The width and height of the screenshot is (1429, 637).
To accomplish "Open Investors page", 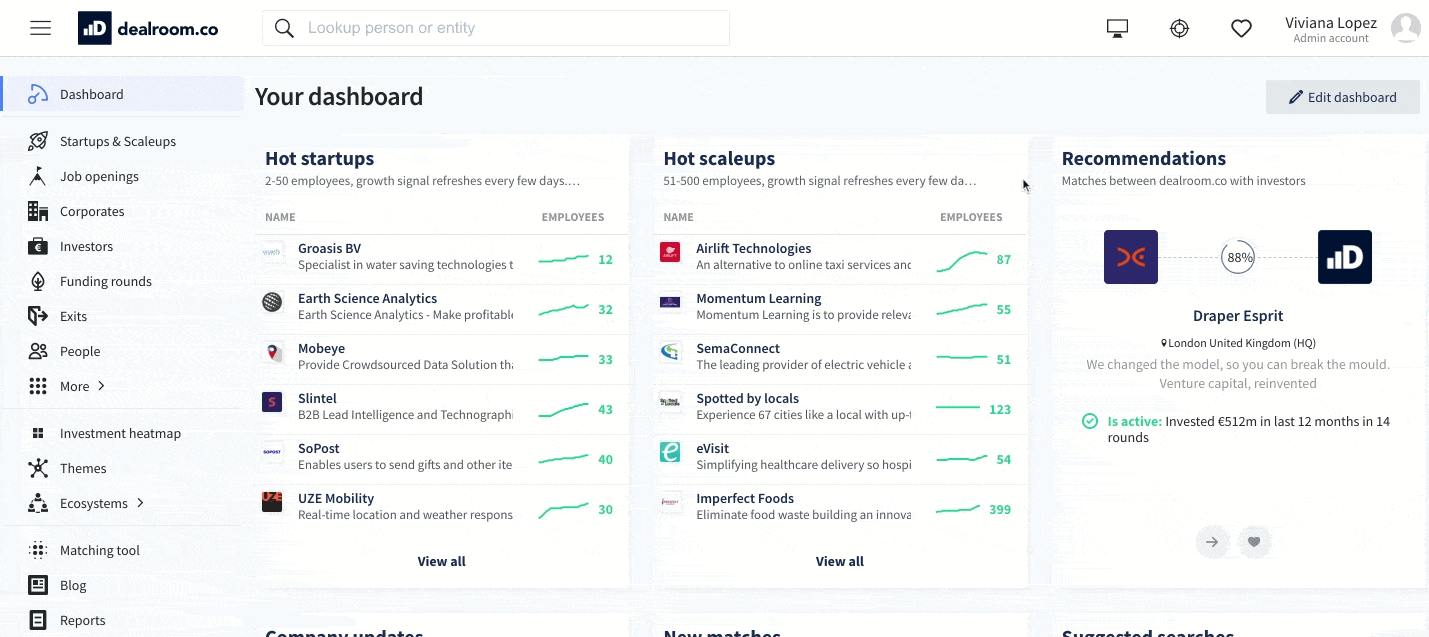I will 86,246.
